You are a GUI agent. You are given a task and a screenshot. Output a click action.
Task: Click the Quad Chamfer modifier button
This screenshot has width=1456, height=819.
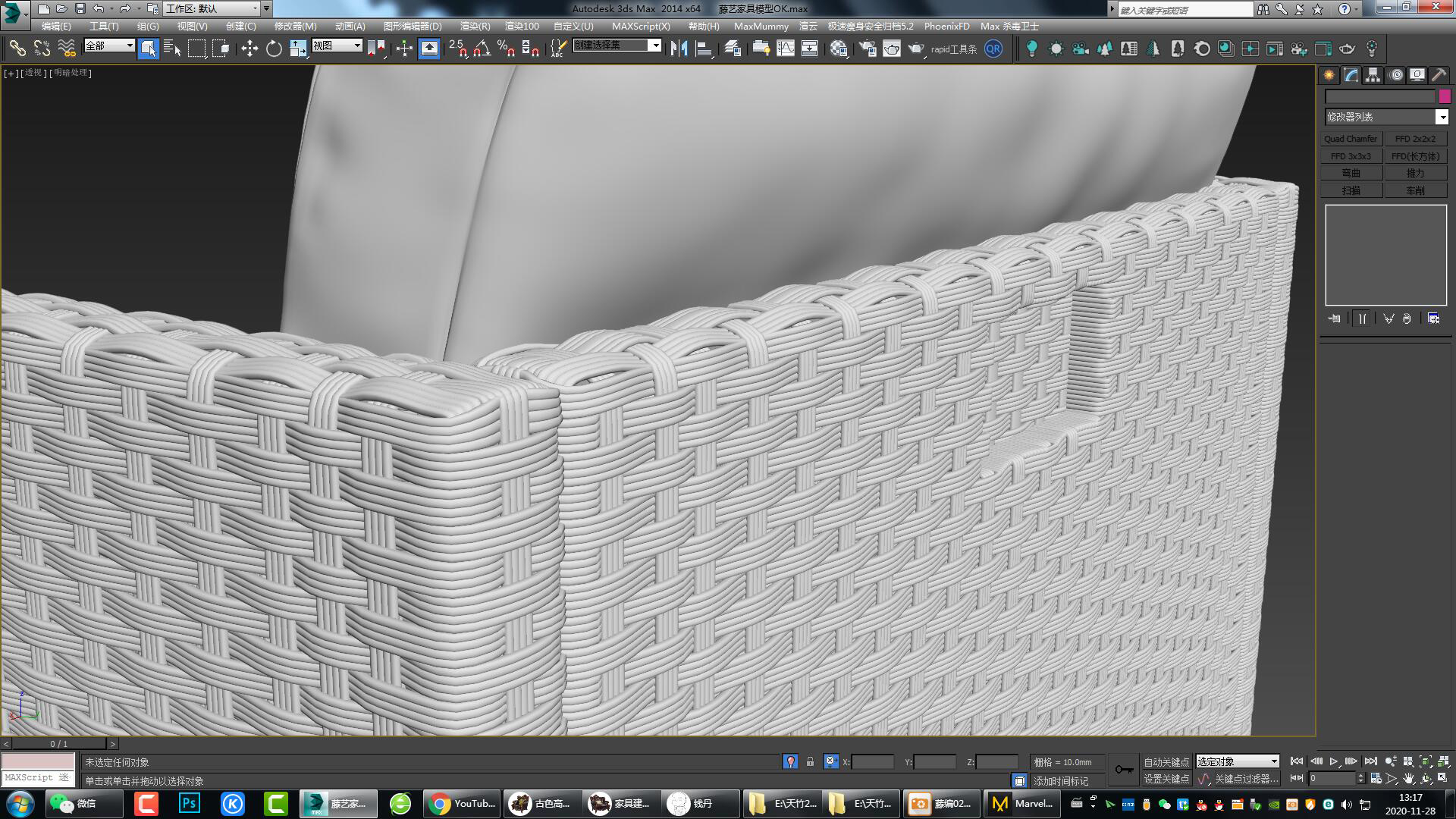click(1351, 139)
